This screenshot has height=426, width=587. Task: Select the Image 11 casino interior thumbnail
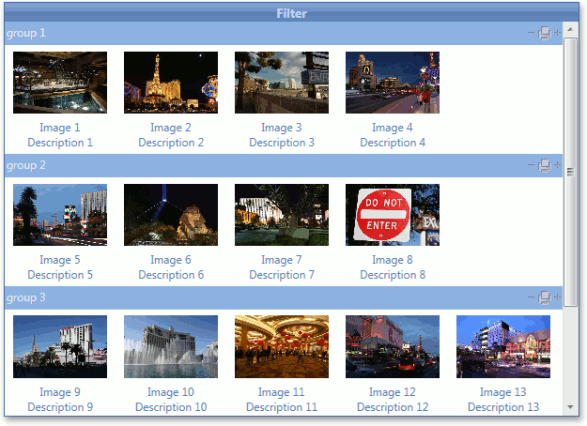pyautogui.click(x=282, y=347)
